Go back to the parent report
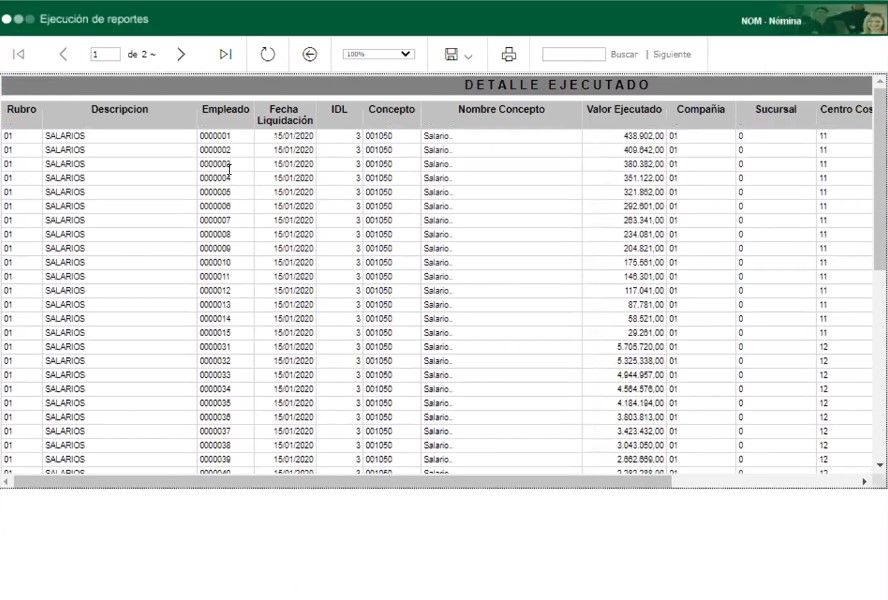 tap(309, 54)
